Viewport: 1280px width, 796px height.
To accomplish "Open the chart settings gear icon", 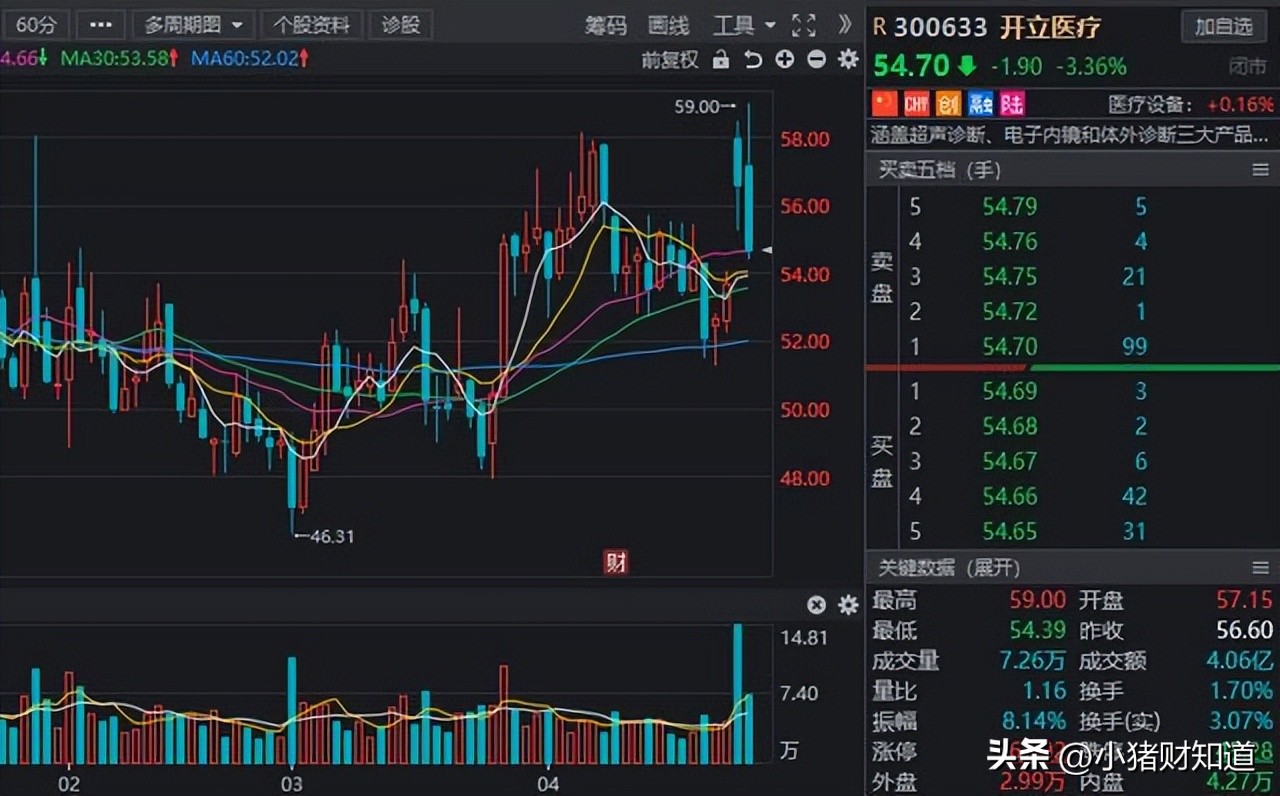I will [847, 60].
